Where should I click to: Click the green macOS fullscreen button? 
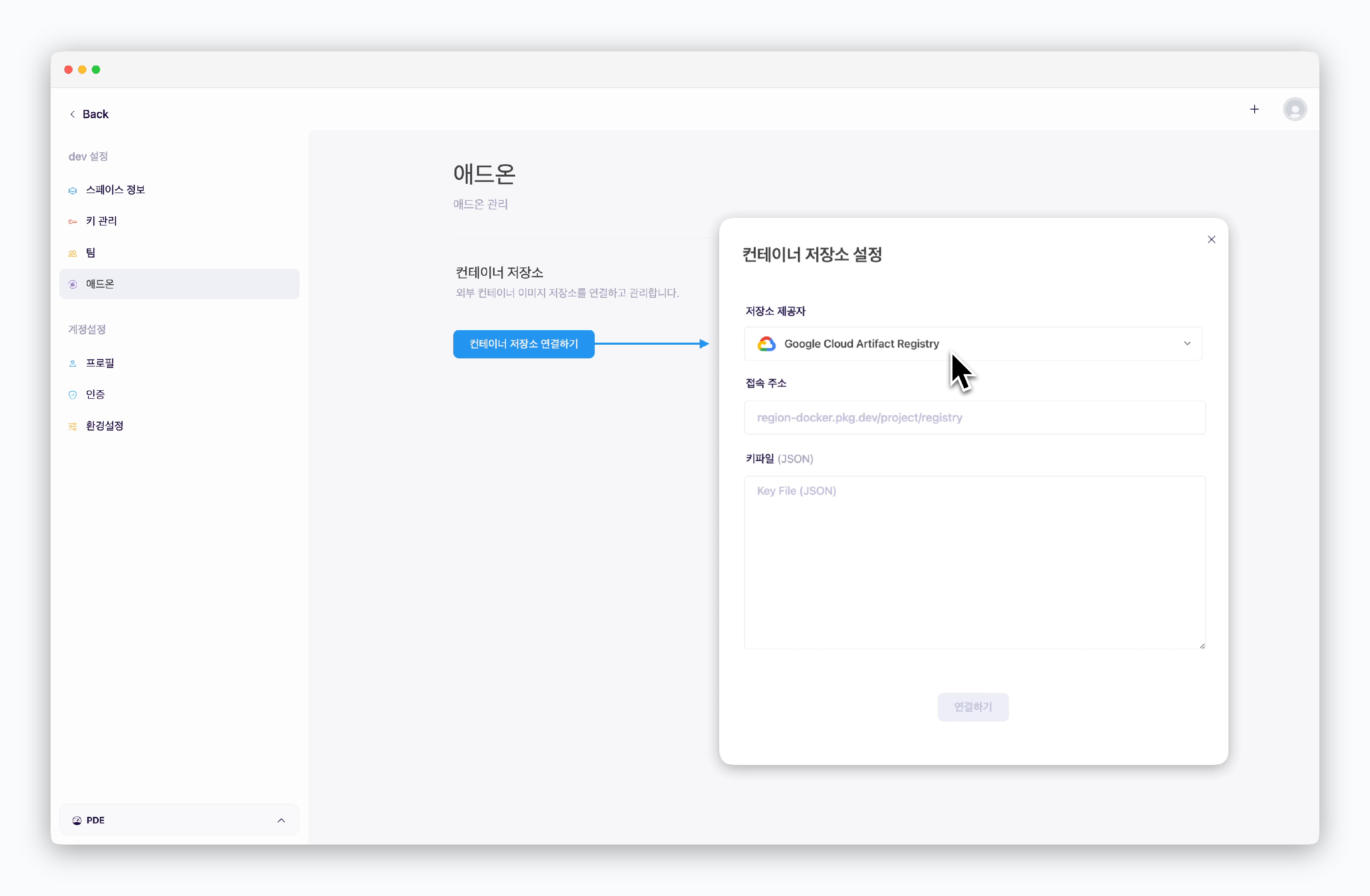[x=96, y=70]
